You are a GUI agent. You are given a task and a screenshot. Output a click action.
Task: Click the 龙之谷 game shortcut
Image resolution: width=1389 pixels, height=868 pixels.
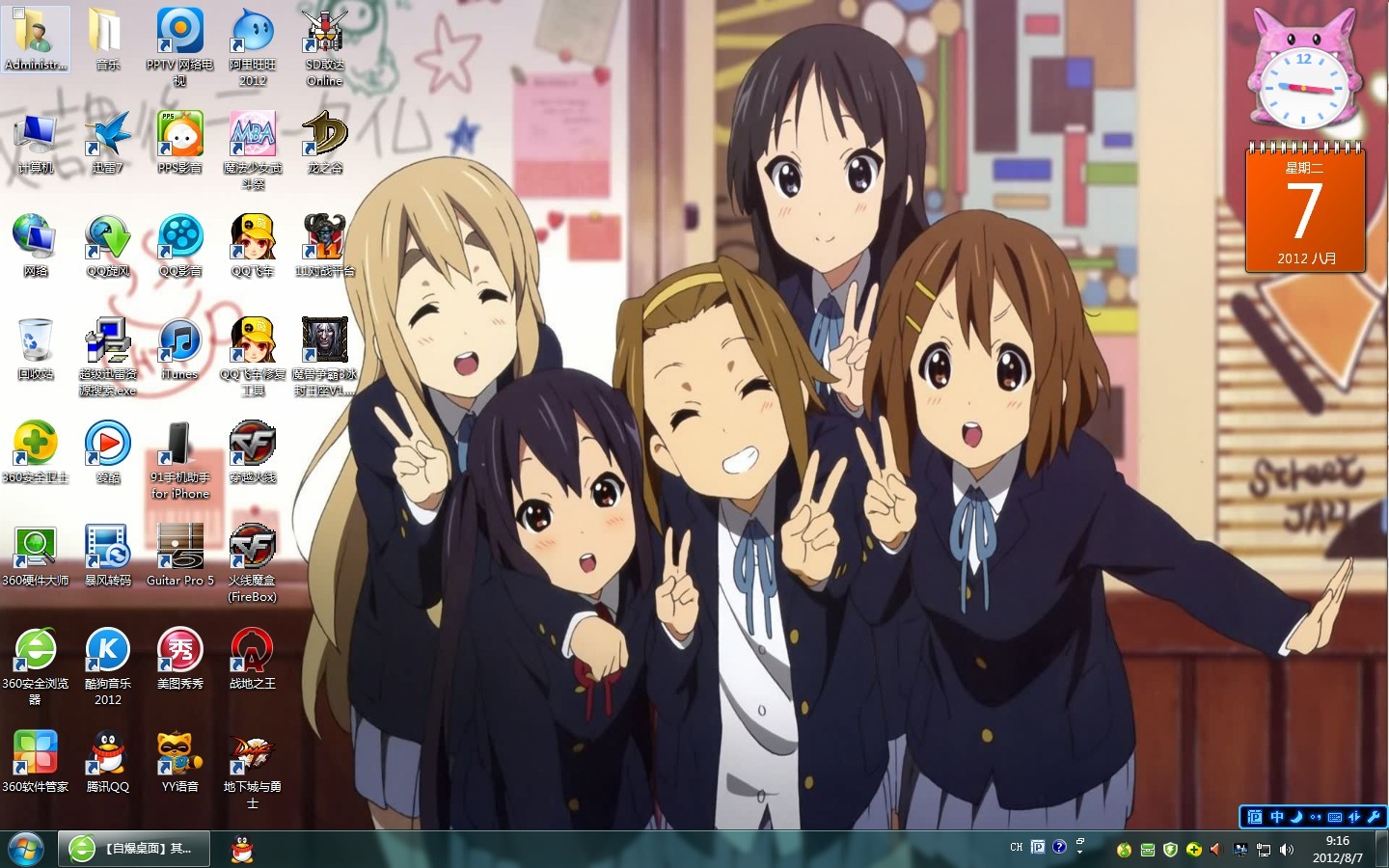coord(325,141)
